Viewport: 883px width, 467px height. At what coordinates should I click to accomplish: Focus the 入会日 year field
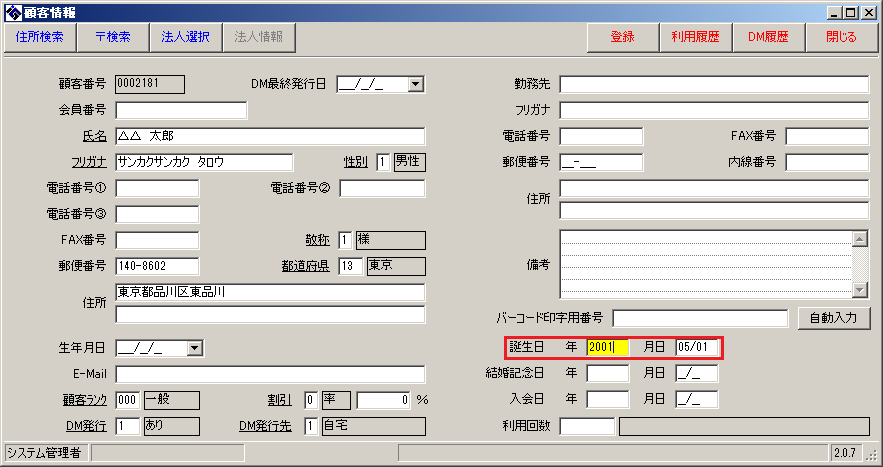608,399
